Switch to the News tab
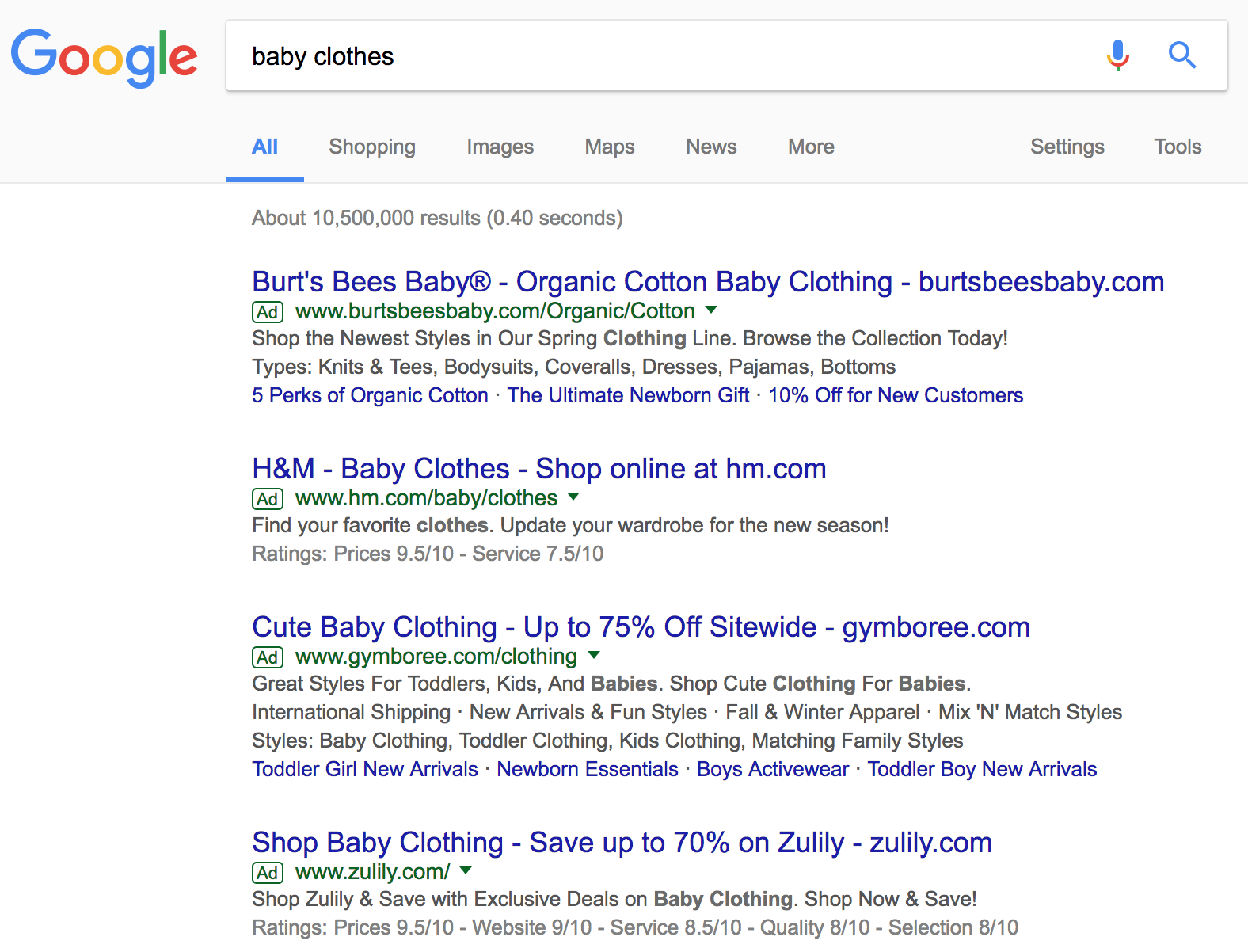Screen dimensions: 1248x952 (x=711, y=147)
